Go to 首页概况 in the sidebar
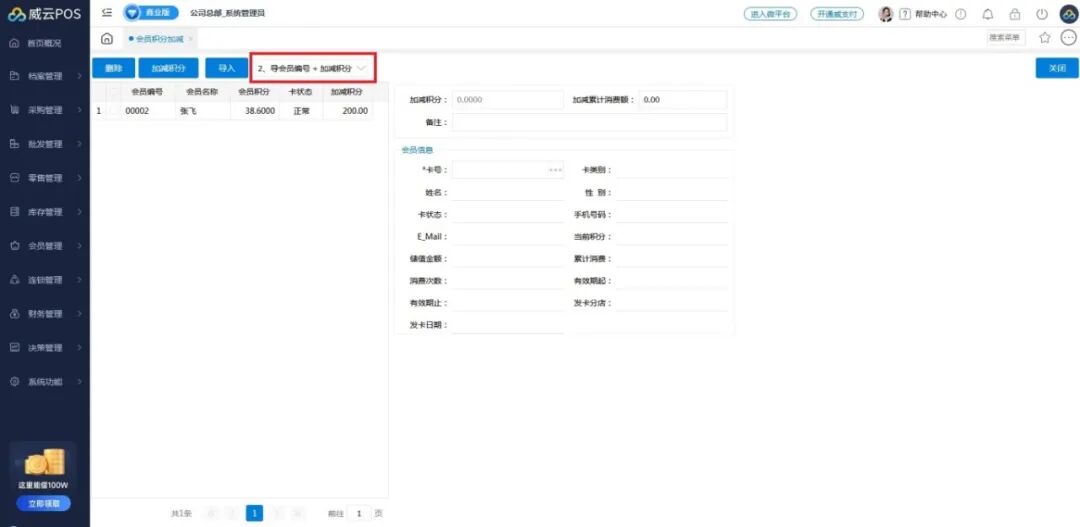This screenshot has width=1080, height=527. click(x=45, y=43)
